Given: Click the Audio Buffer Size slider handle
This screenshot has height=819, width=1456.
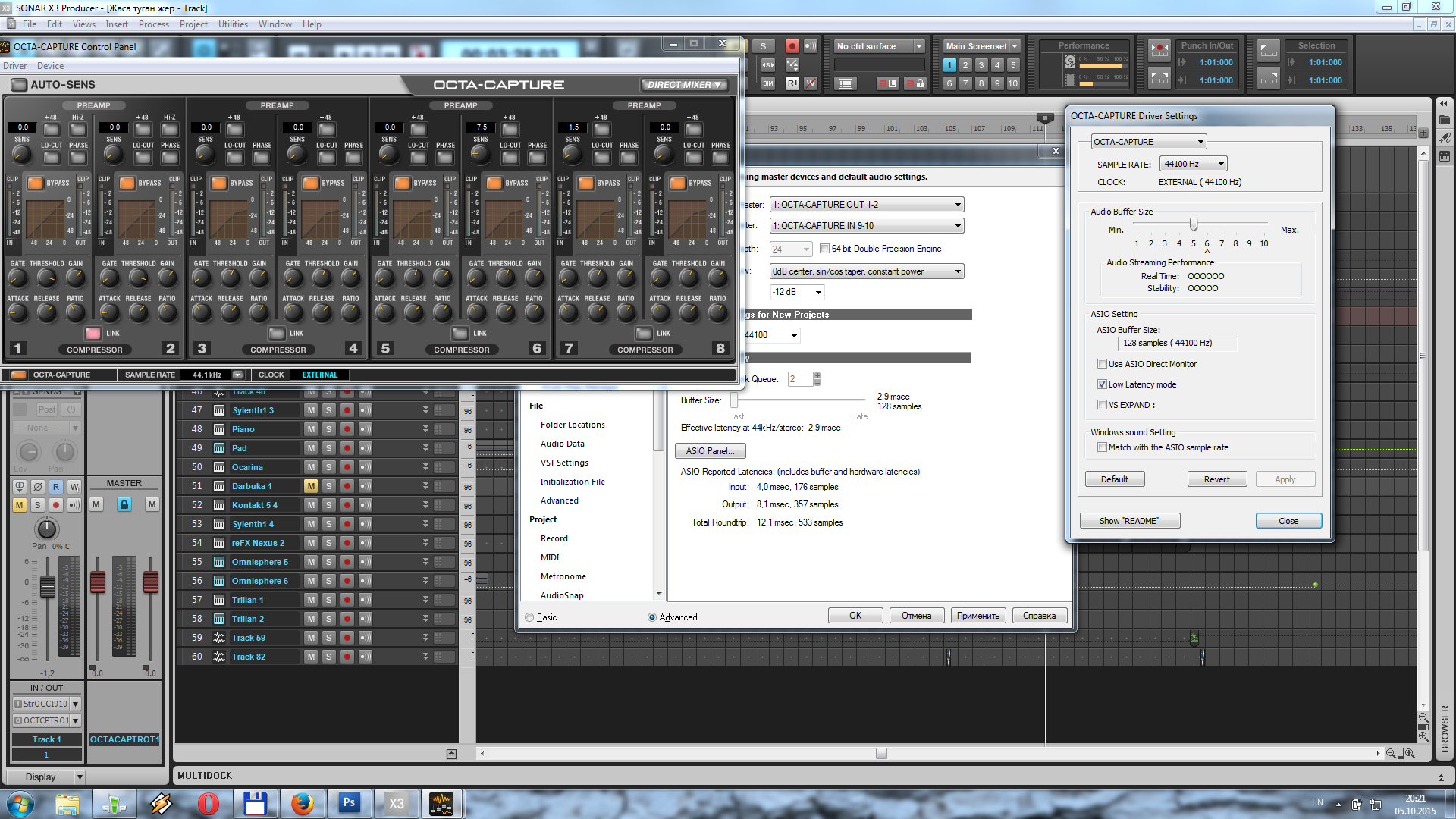Looking at the screenshot, I should click(1194, 224).
